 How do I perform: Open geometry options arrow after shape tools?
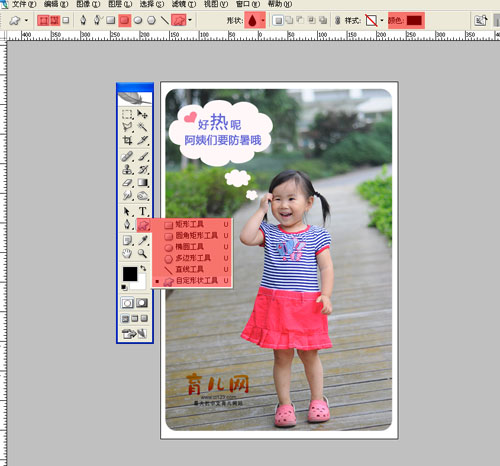click(190, 20)
